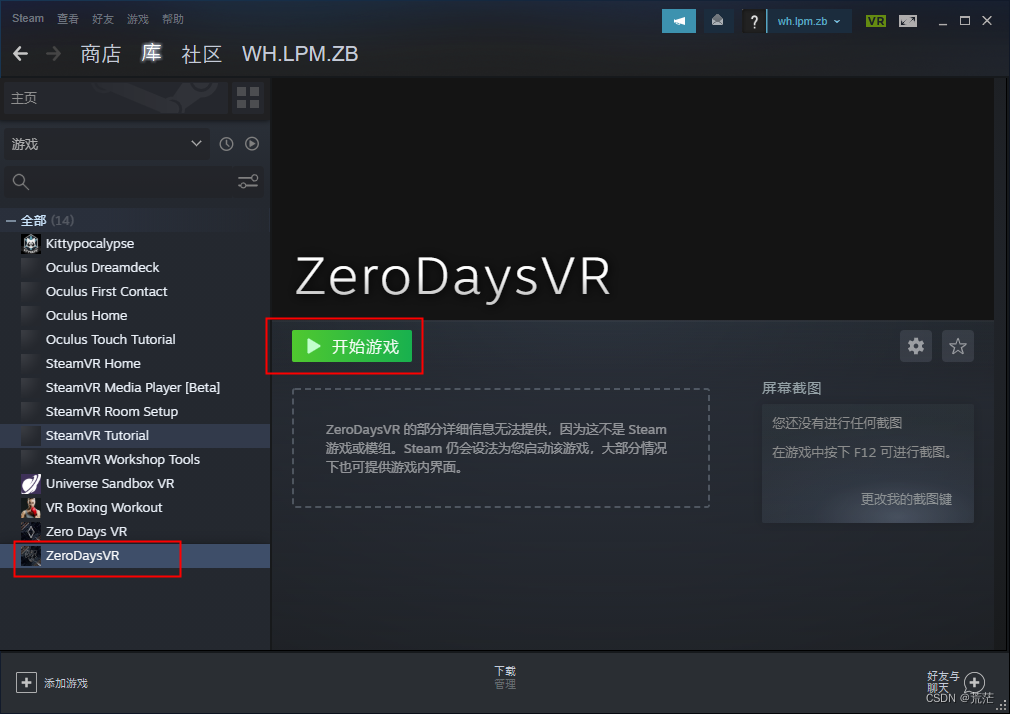Image resolution: width=1010 pixels, height=714 pixels.
Task: Click the Universe Sandbox VR icon
Action: pyautogui.click(x=30, y=483)
